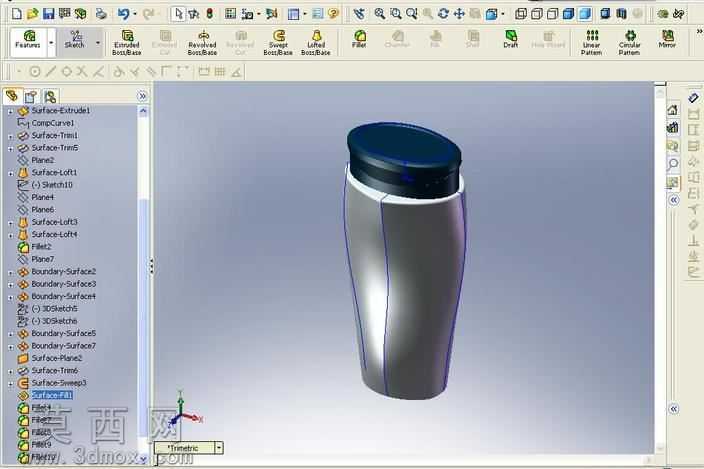Click Extruded Boss/Base feature tool
The image size is (704, 469).
tap(127, 43)
